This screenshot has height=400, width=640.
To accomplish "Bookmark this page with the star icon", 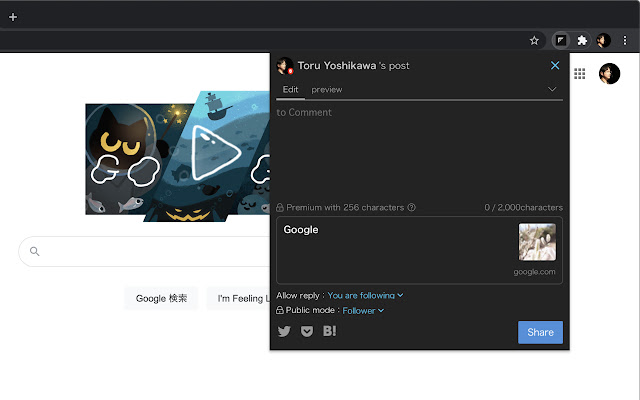I will (x=534, y=41).
